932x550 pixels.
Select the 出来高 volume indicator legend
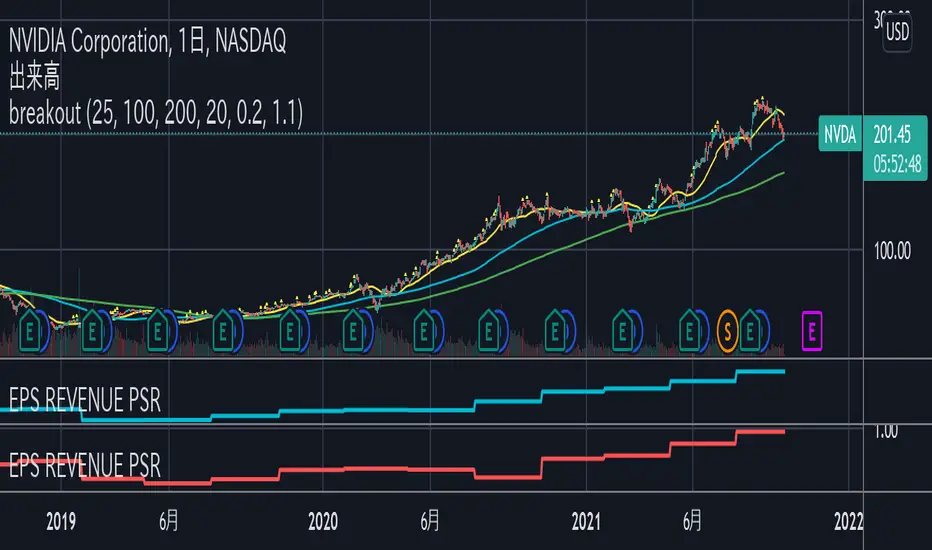tap(31, 74)
